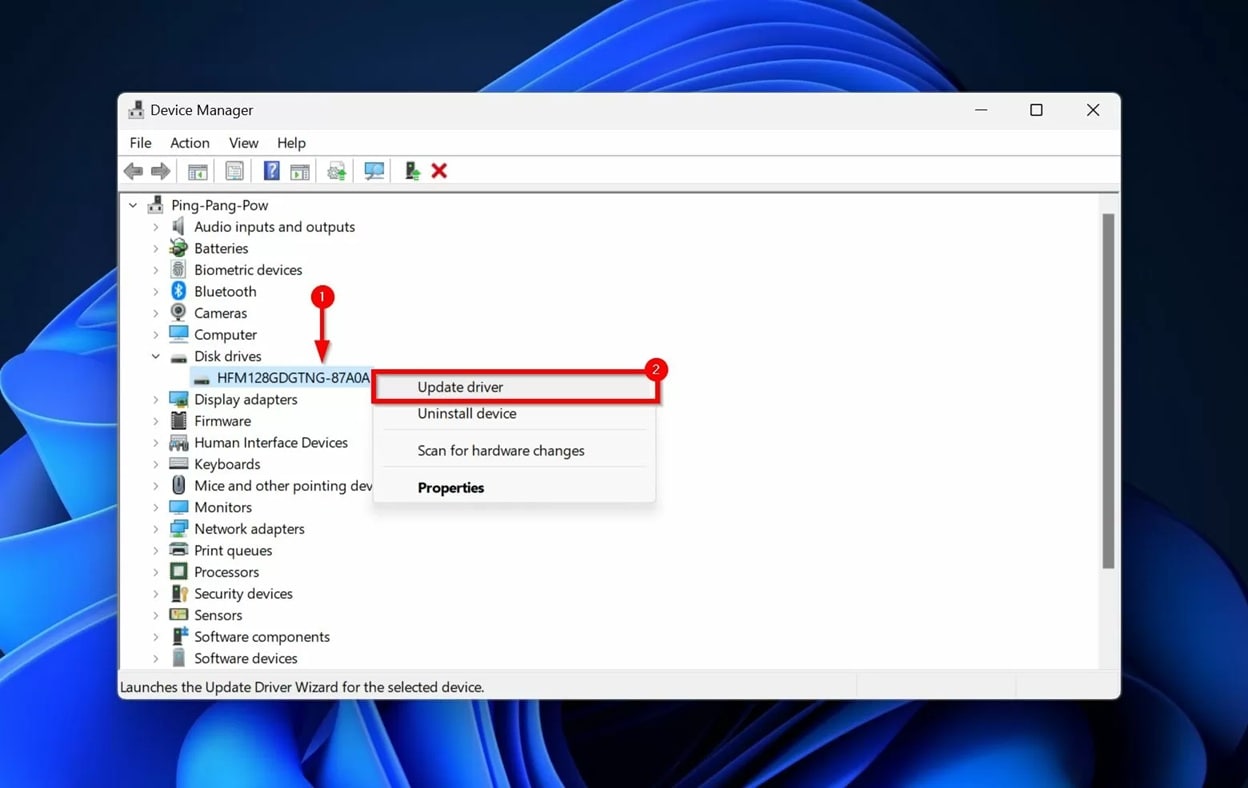The width and height of the screenshot is (1248, 788).
Task: Click the Processors icon
Action: tap(178, 572)
